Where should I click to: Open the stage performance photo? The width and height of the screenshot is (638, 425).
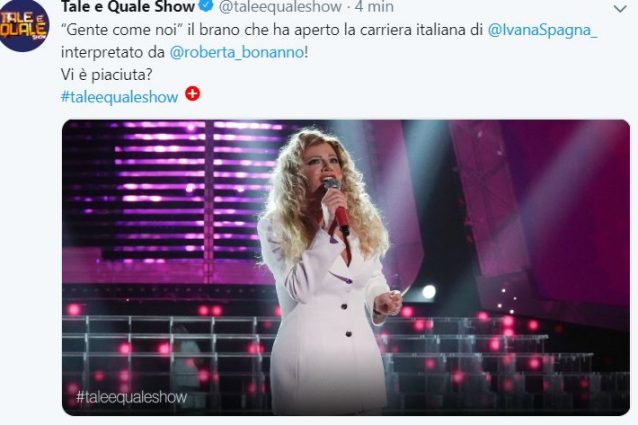[346, 267]
